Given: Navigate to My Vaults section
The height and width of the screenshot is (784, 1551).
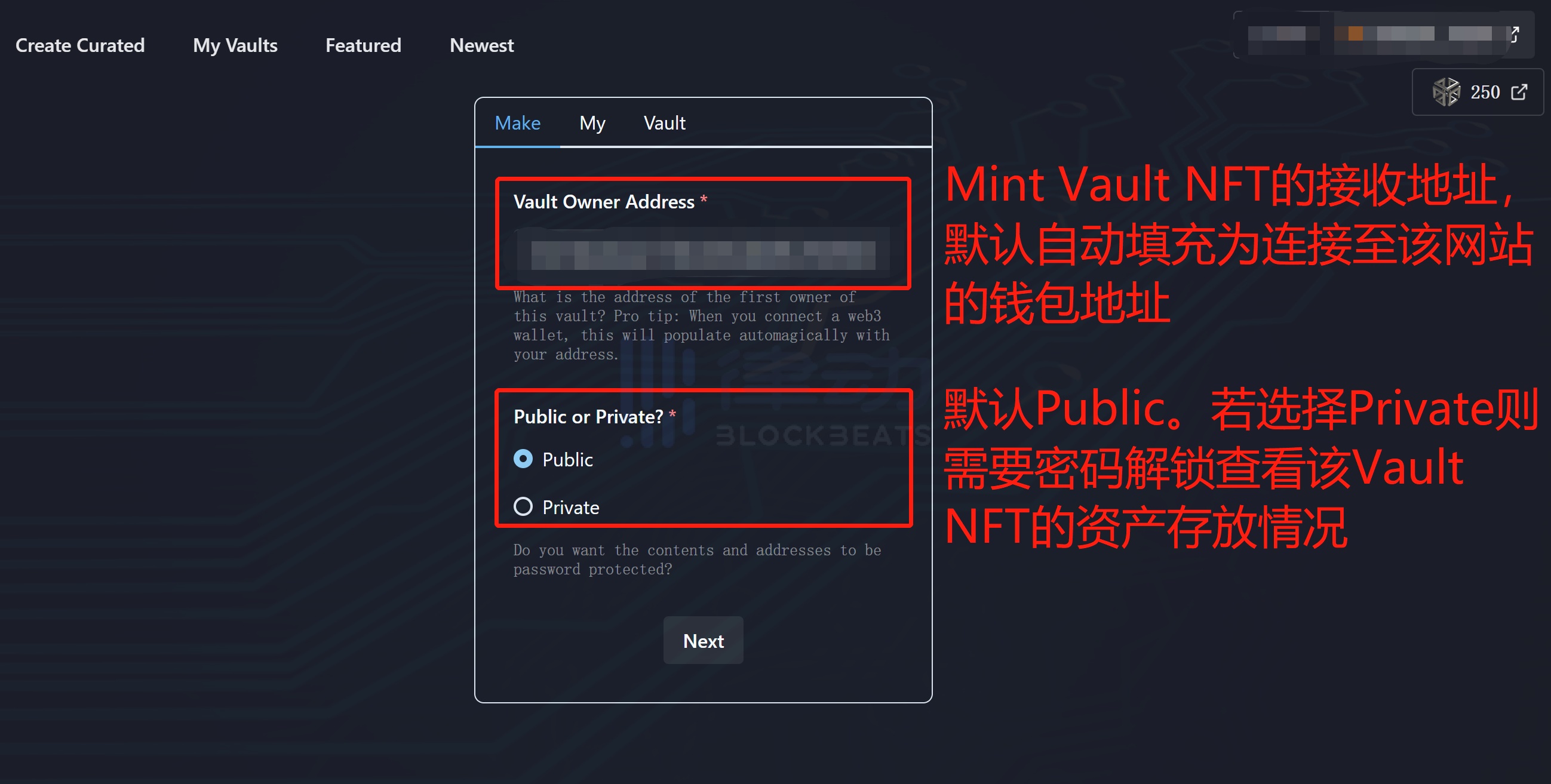Looking at the screenshot, I should (235, 45).
